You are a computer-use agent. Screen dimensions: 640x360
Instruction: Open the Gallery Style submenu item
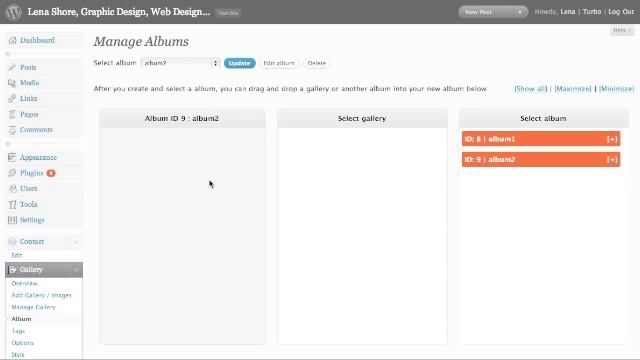point(18,355)
